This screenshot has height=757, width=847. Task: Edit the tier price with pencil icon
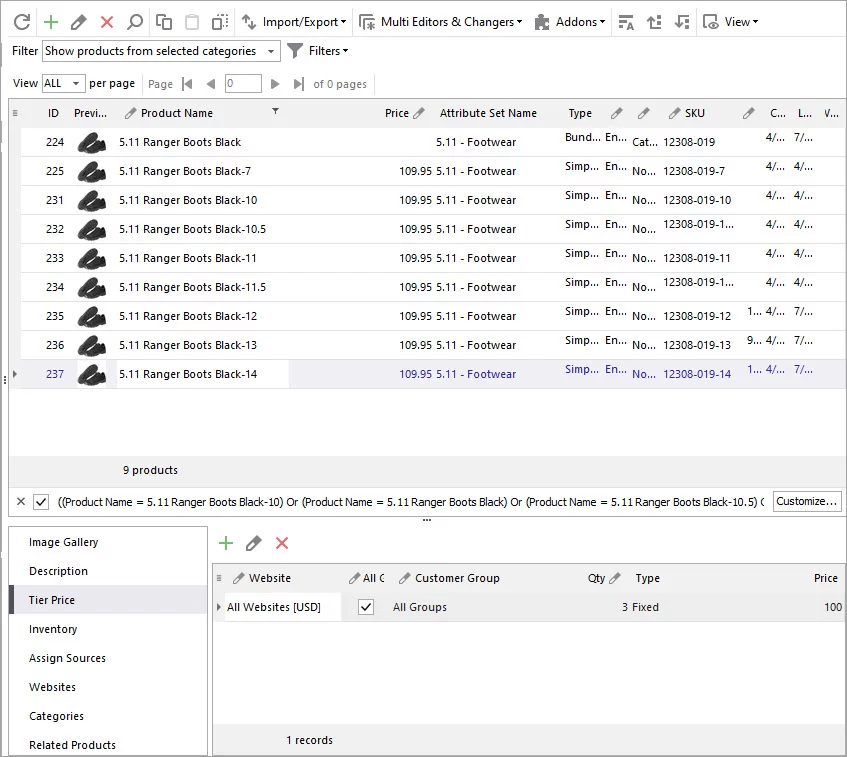253,543
